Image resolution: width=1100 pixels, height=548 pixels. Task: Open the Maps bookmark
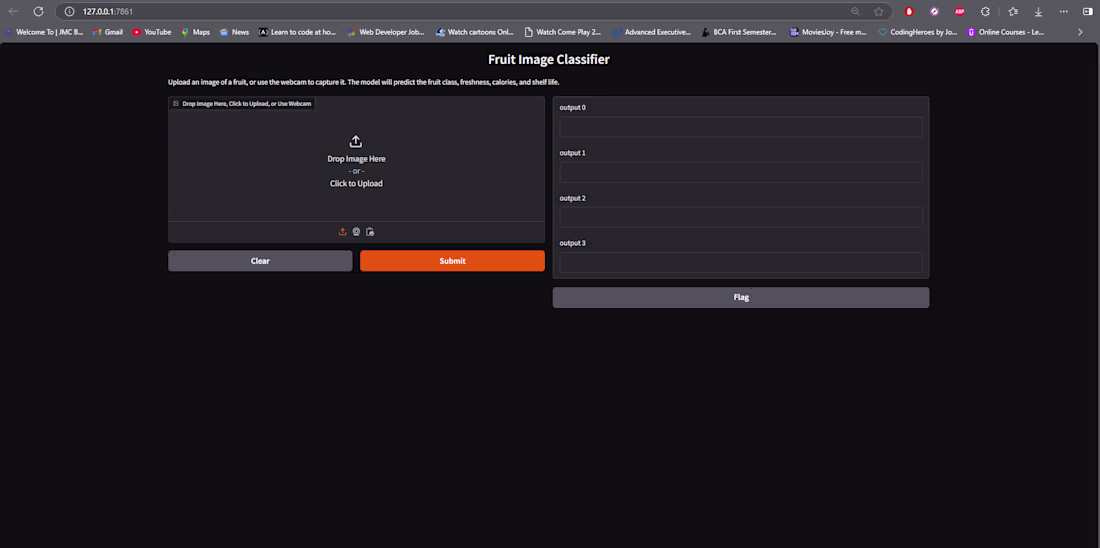click(196, 32)
